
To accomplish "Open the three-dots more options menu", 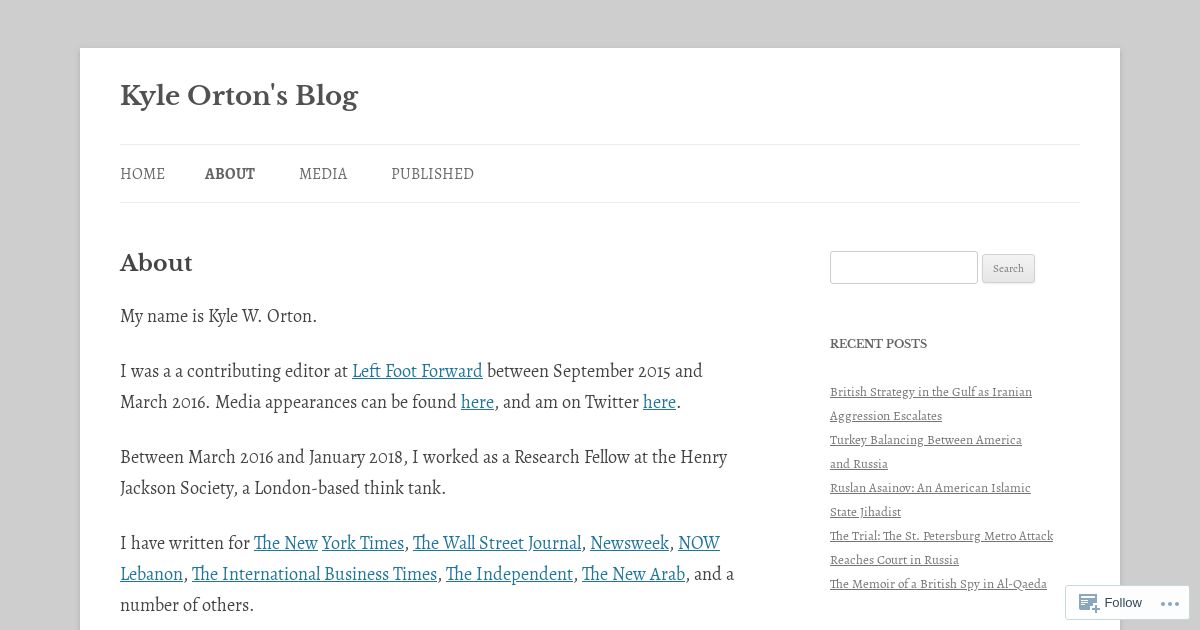I will (x=1170, y=603).
